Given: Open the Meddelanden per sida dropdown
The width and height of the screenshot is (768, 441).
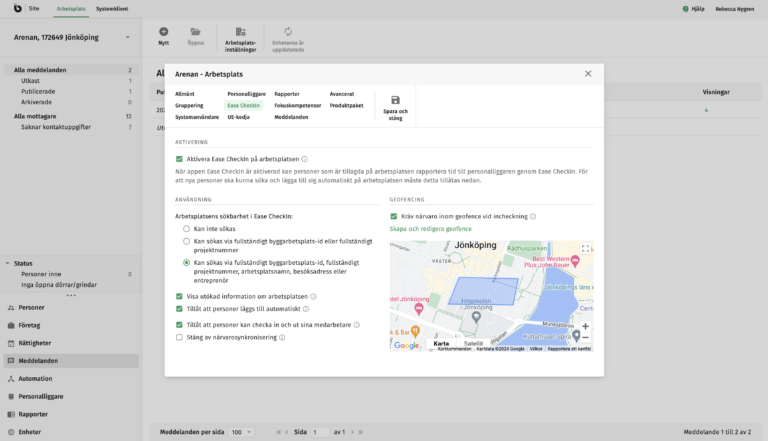Looking at the screenshot, I should coord(241,432).
